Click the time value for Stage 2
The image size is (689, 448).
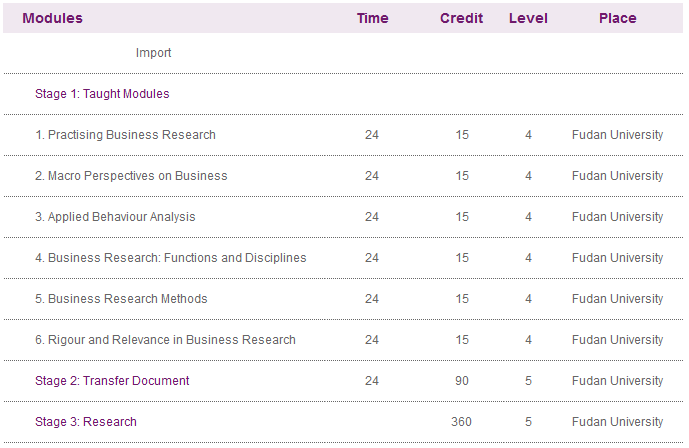coord(372,381)
